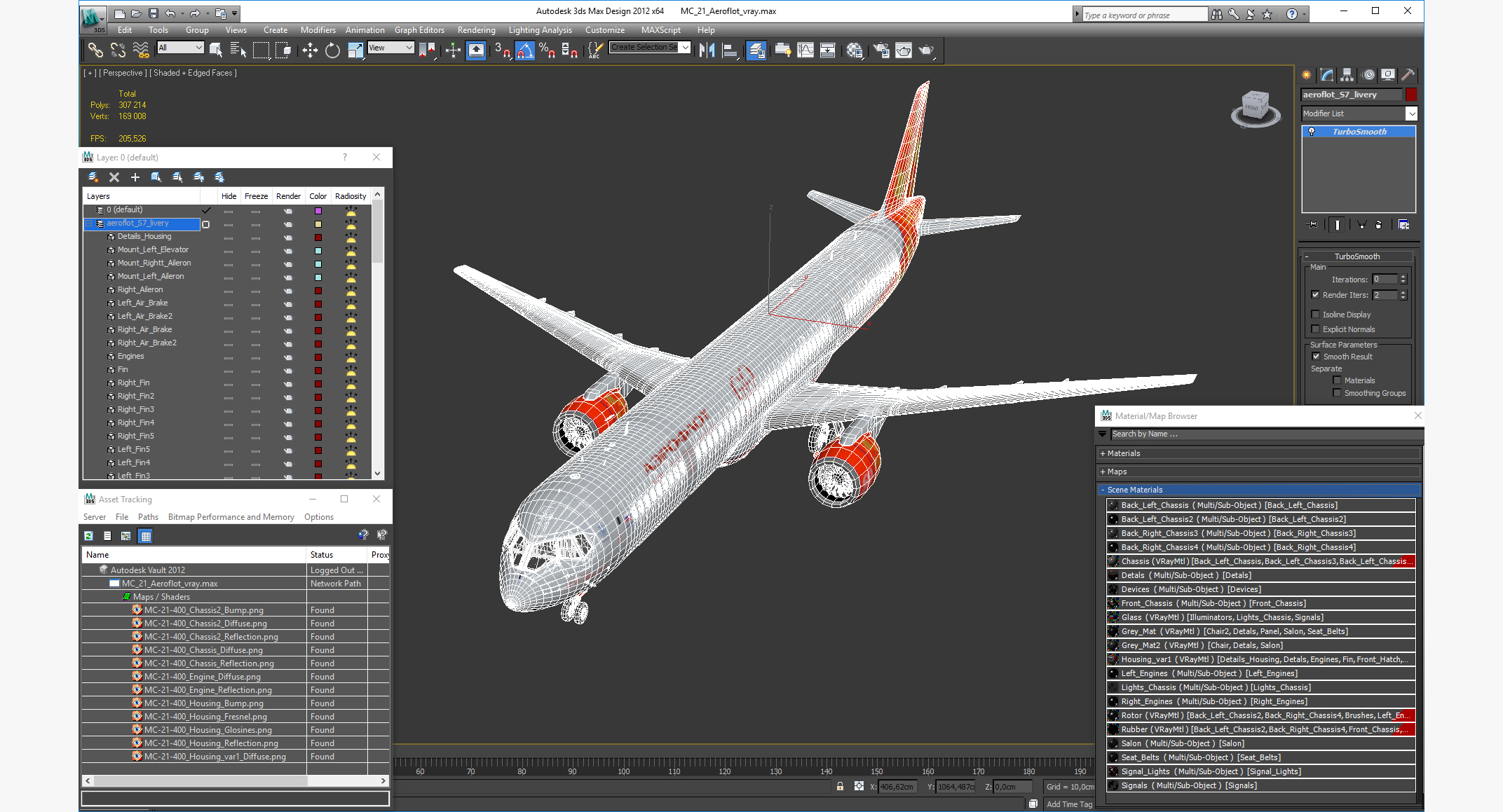This screenshot has width=1503, height=812.
Task: Open Render Setup teapot icon
Action: (x=881, y=50)
